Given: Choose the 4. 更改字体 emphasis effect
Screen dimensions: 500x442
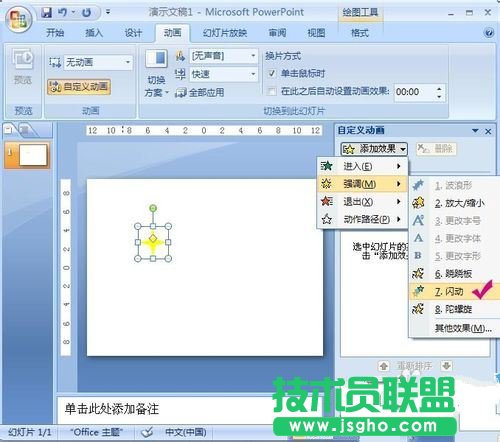Looking at the screenshot, I should tap(454, 238).
